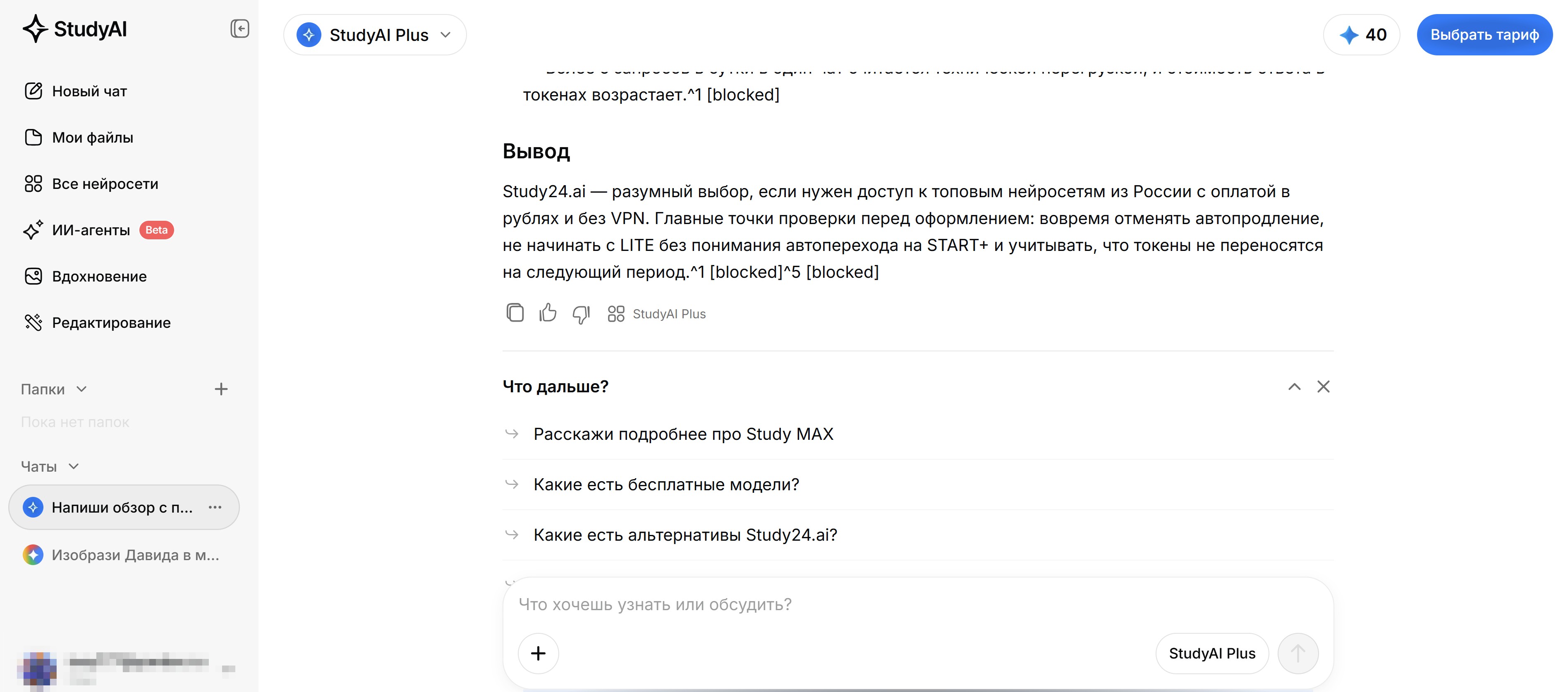Select suggestion Какие есть альтернативы Study24.ai?
This screenshot has width=1568, height=692.
point(918,535)
